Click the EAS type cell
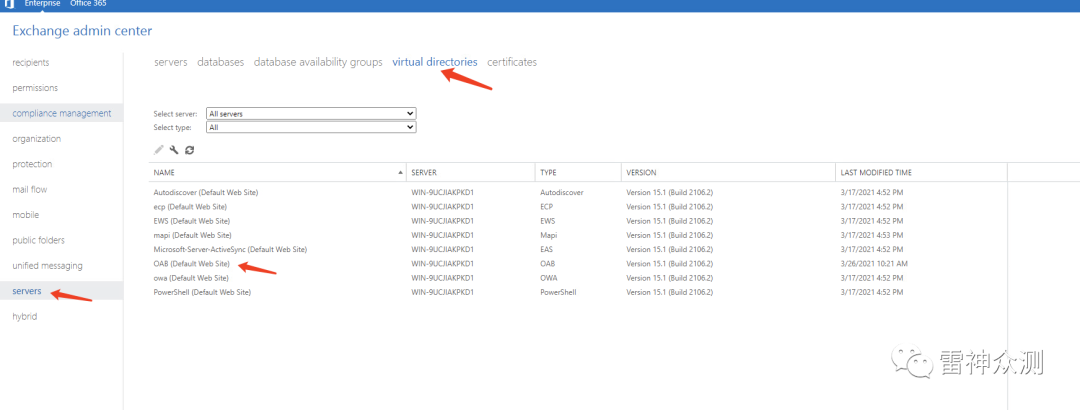The height and width of the screenshot is (410, 1080). pos(547,249)
